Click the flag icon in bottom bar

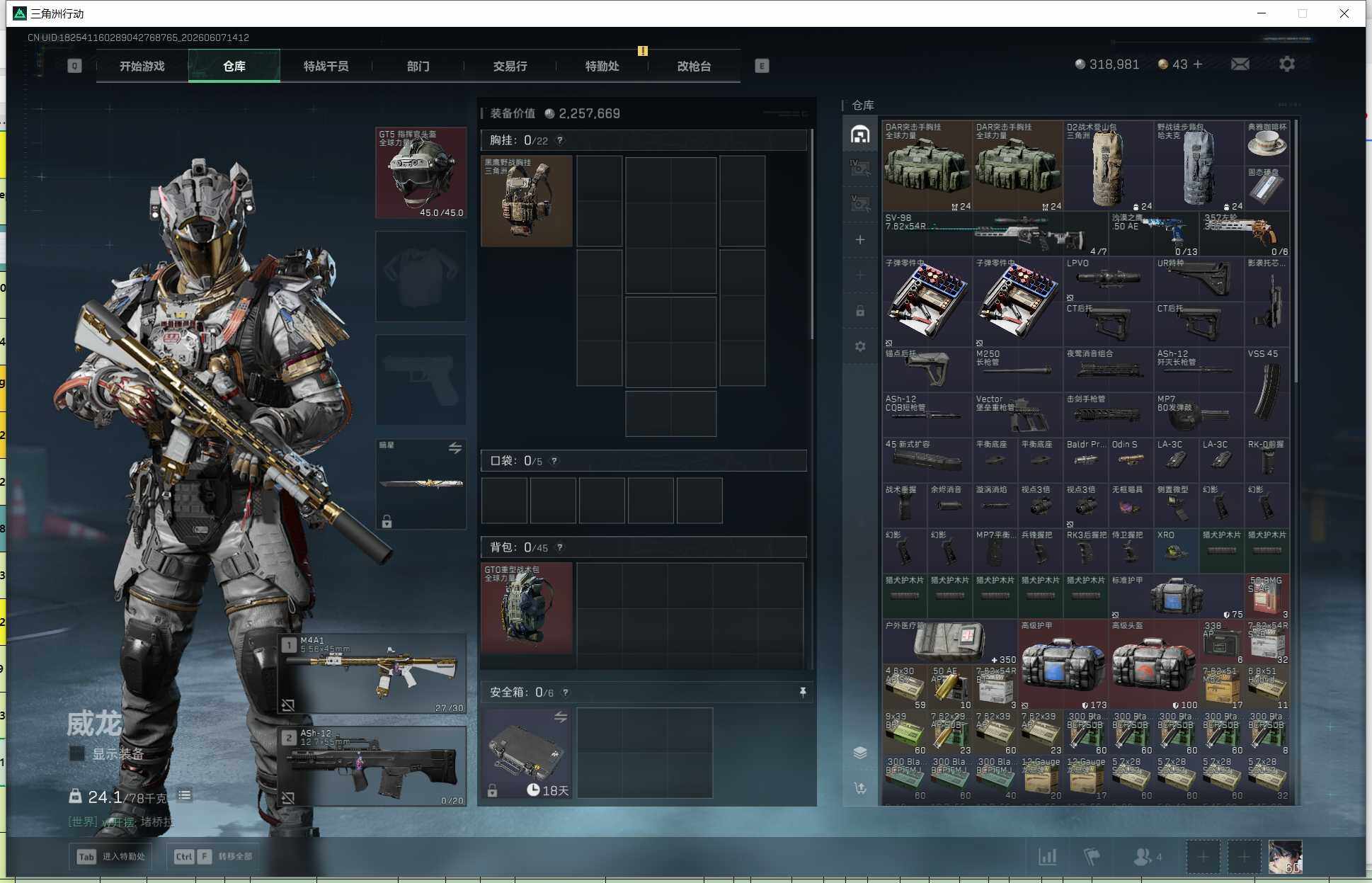(x=1092, y=857)
